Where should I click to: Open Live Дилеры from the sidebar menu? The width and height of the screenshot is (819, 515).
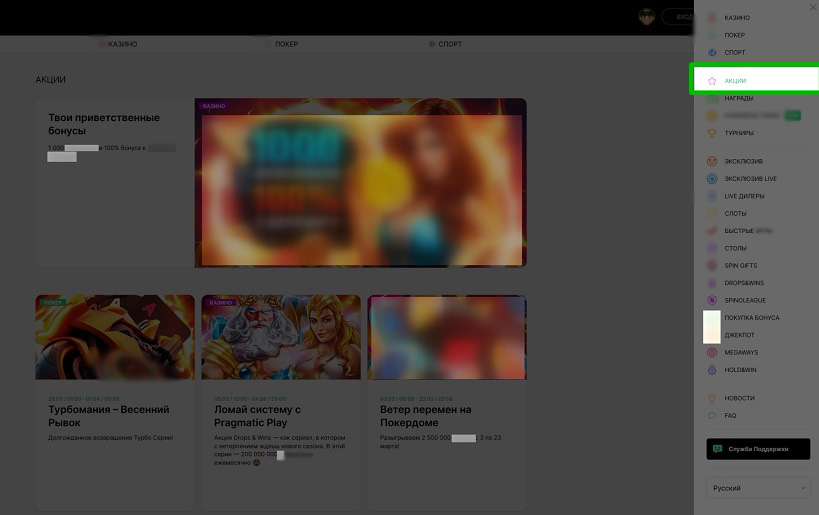point(743,196)
